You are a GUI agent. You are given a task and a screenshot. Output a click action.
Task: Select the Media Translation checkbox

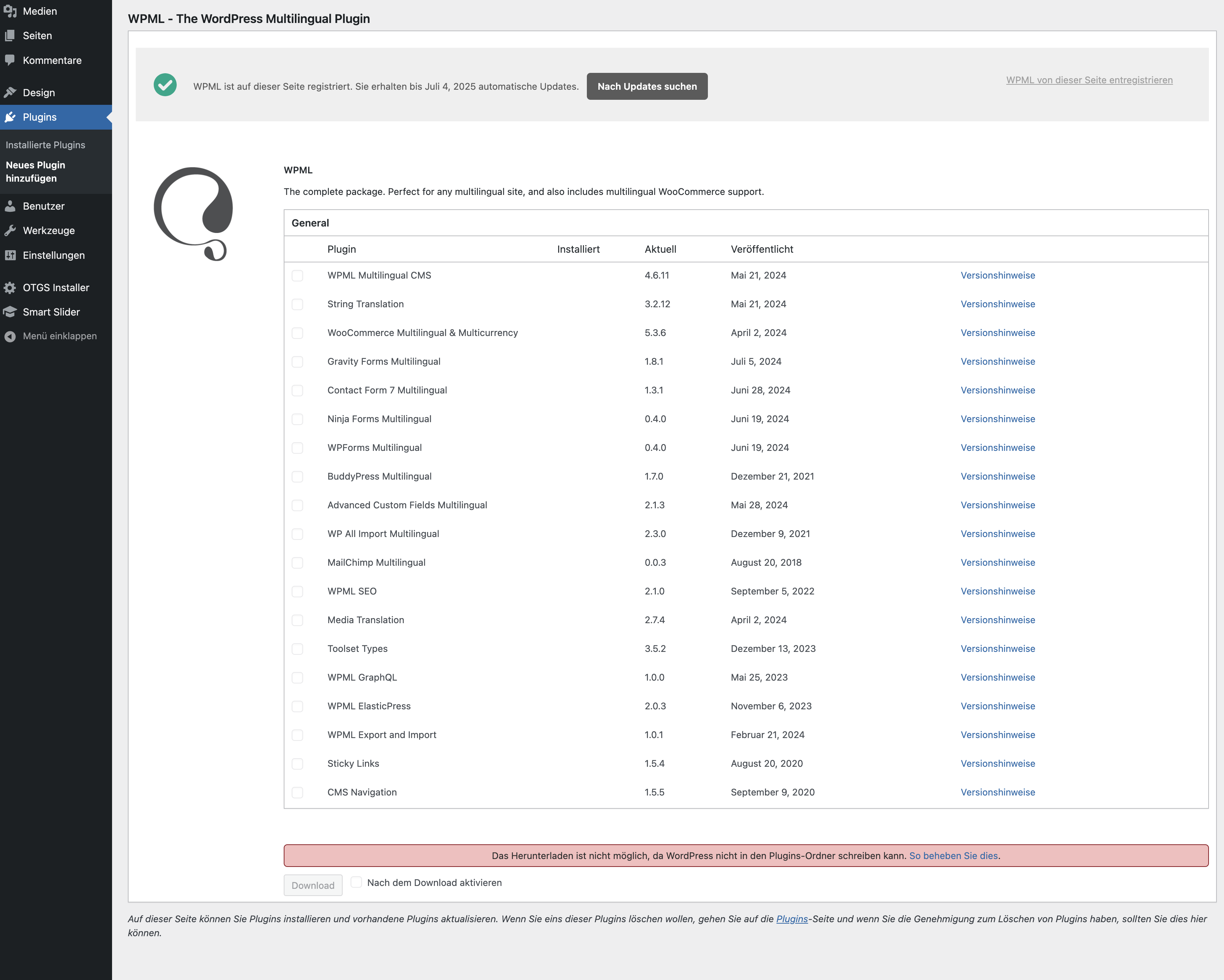297,620
